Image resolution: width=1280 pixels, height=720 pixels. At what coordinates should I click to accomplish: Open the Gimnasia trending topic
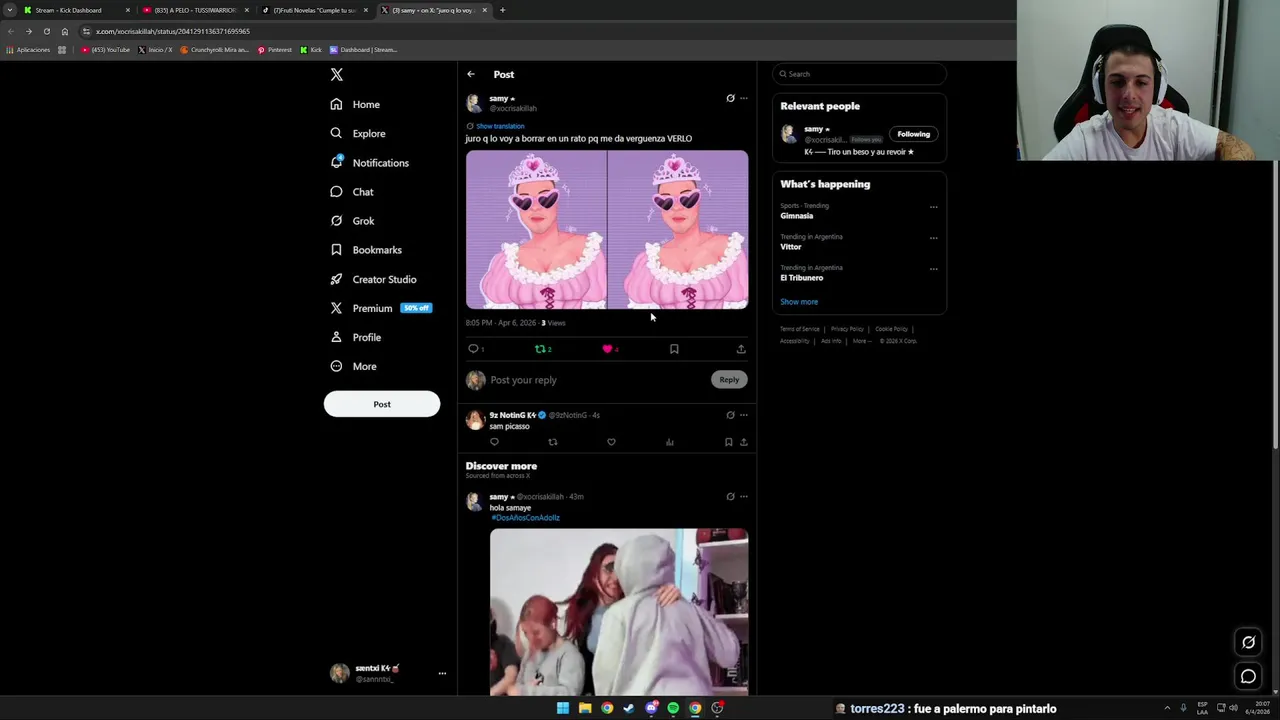797,216
